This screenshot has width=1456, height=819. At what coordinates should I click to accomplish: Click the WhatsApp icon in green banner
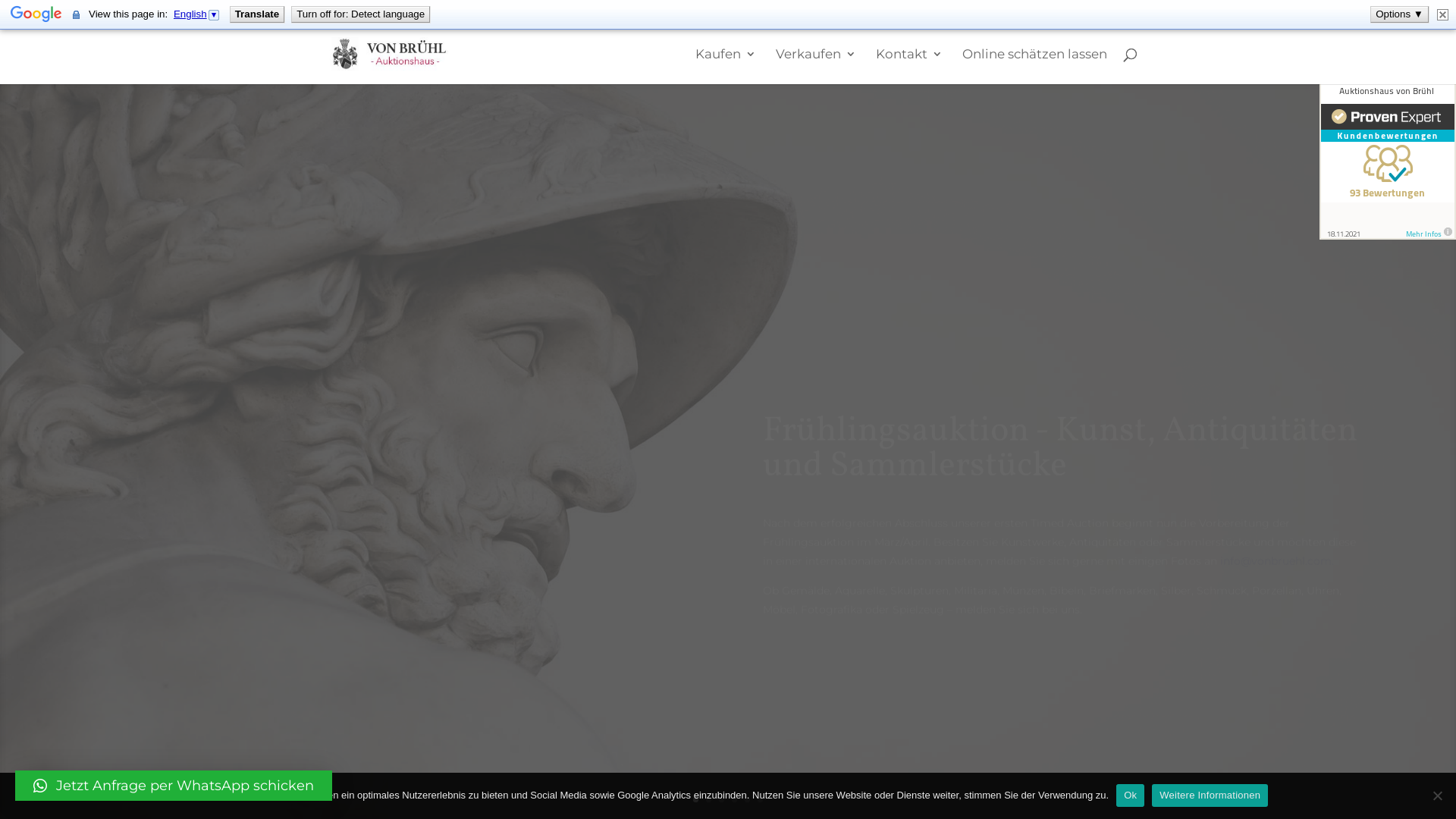coord(39,786)
